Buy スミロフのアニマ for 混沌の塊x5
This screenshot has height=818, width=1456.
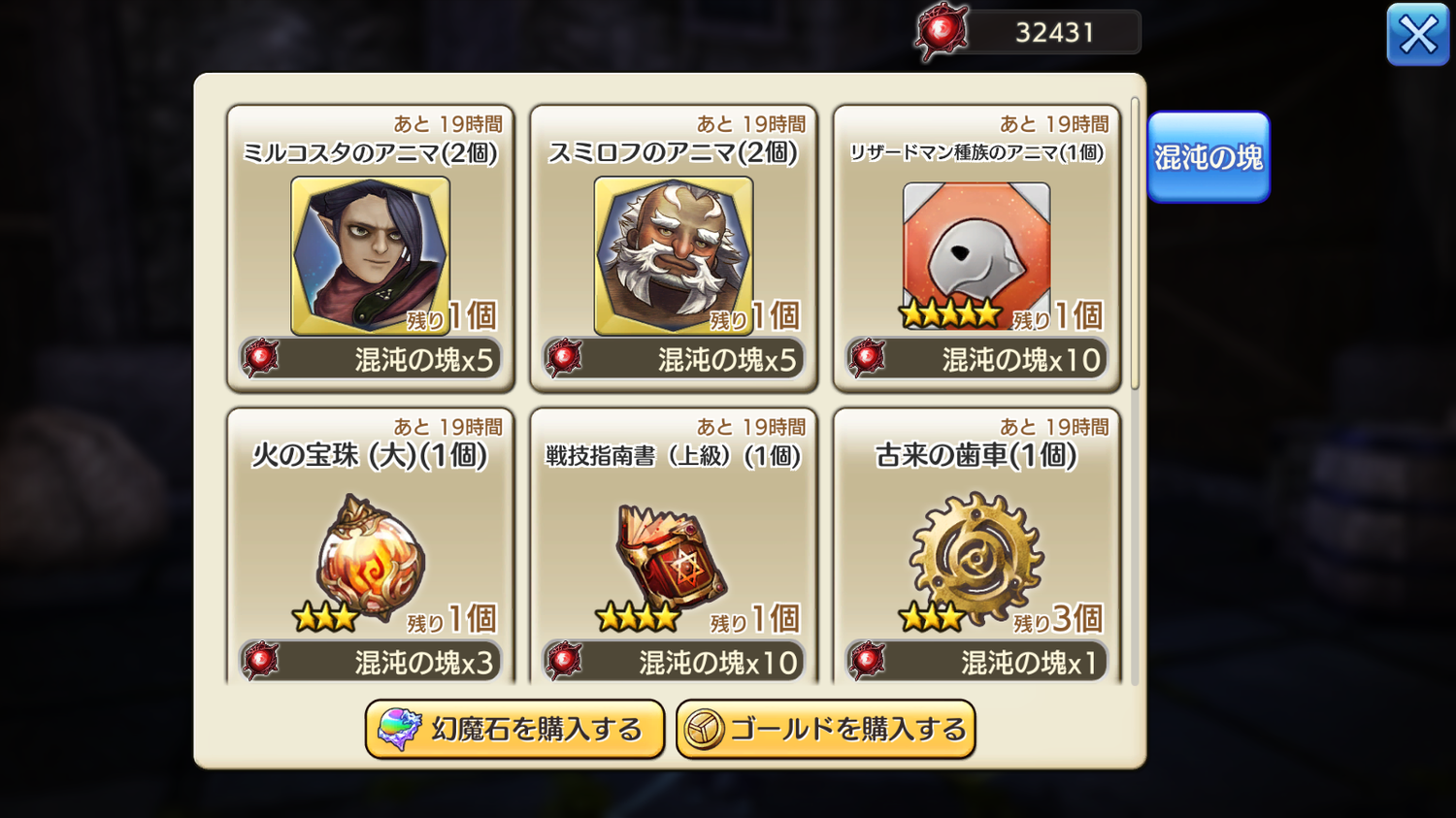coord(674,359)
